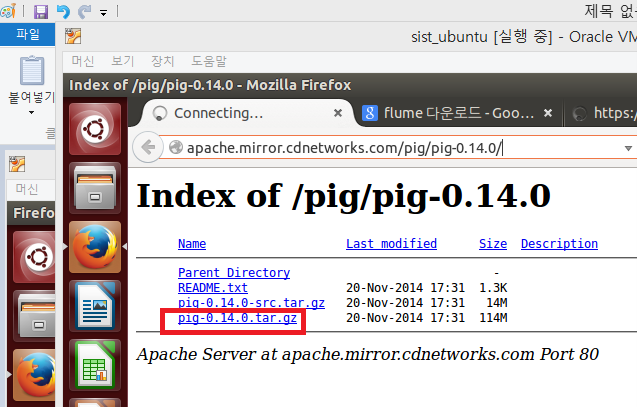Click the Redo arrow icon

pyautogui.click(x=84, y=12)
